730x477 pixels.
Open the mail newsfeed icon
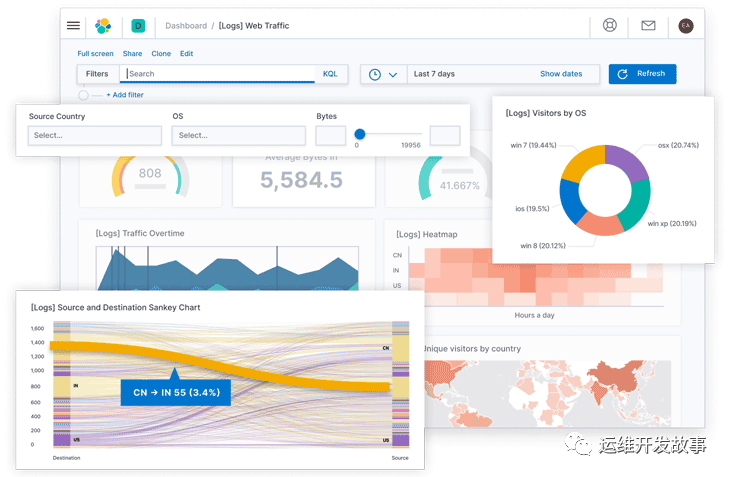[x=648, y=26]
